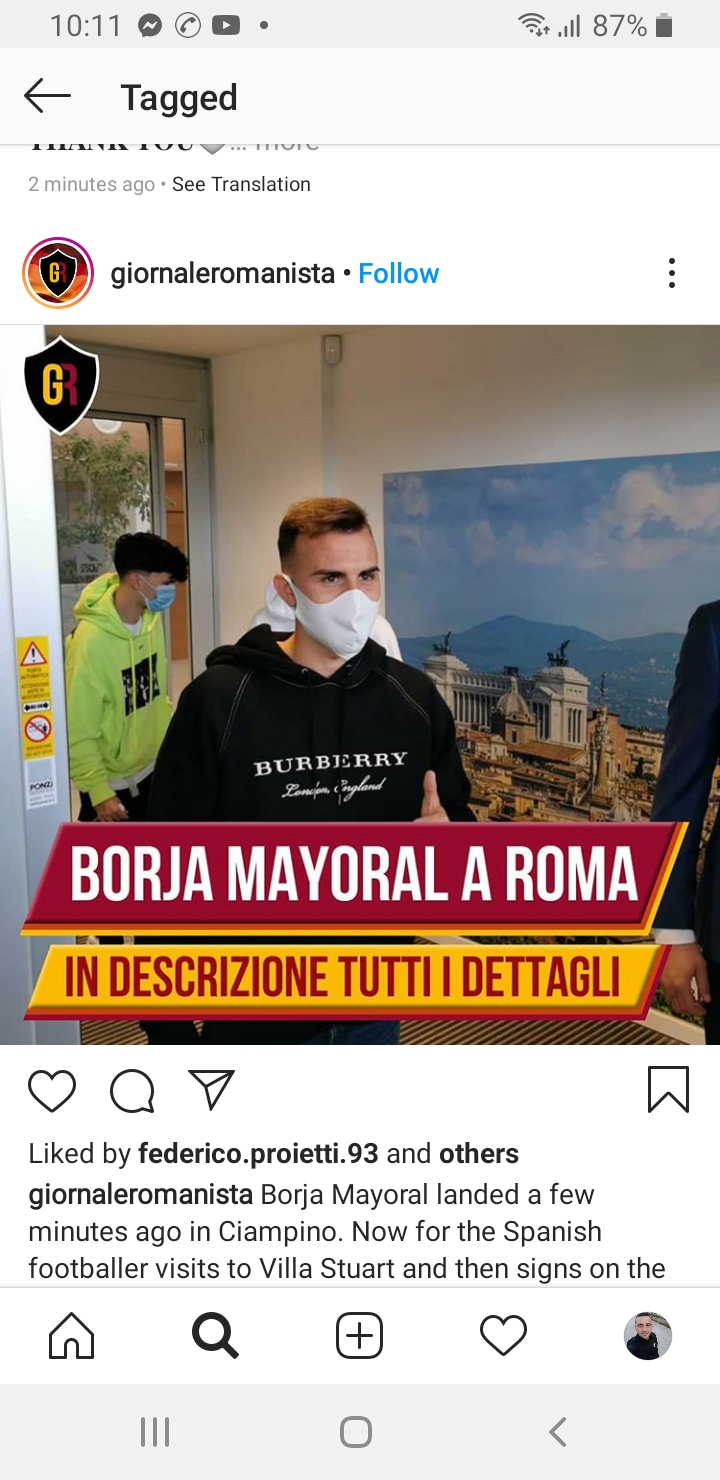Open the Search tab

[x=215, y=1336]
